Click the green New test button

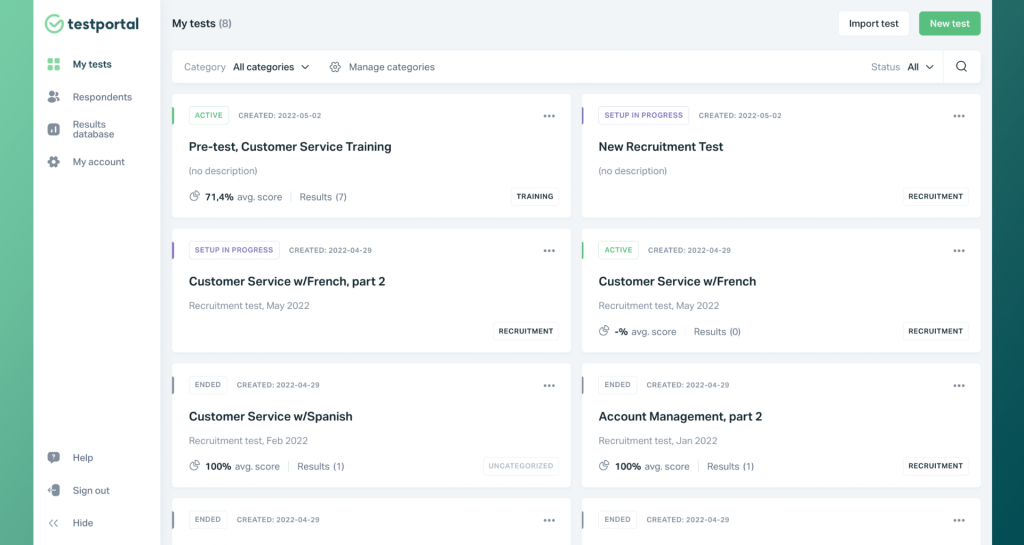click(949, 24)
